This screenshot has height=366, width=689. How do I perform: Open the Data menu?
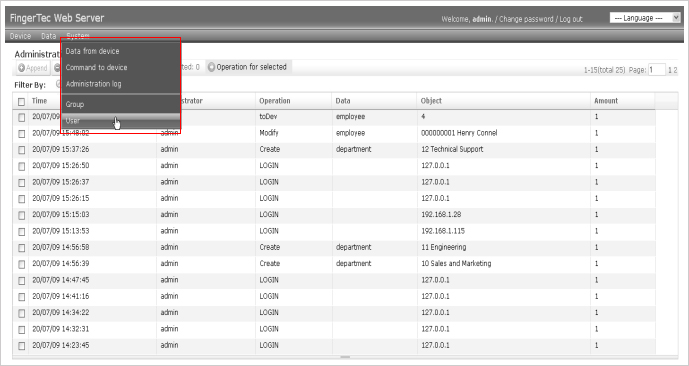tap(49, 36)
